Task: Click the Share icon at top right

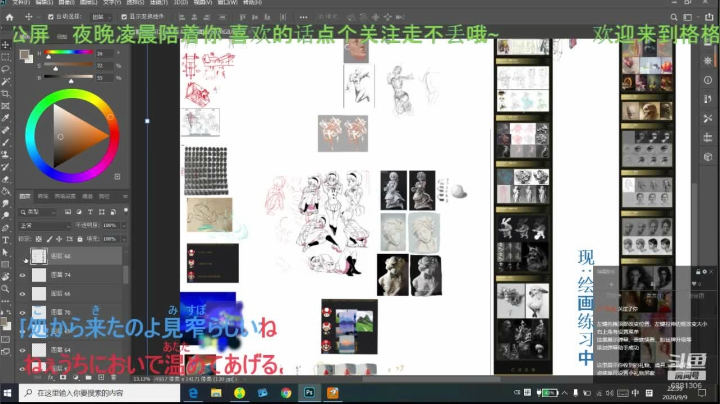Action: [710, 17]
